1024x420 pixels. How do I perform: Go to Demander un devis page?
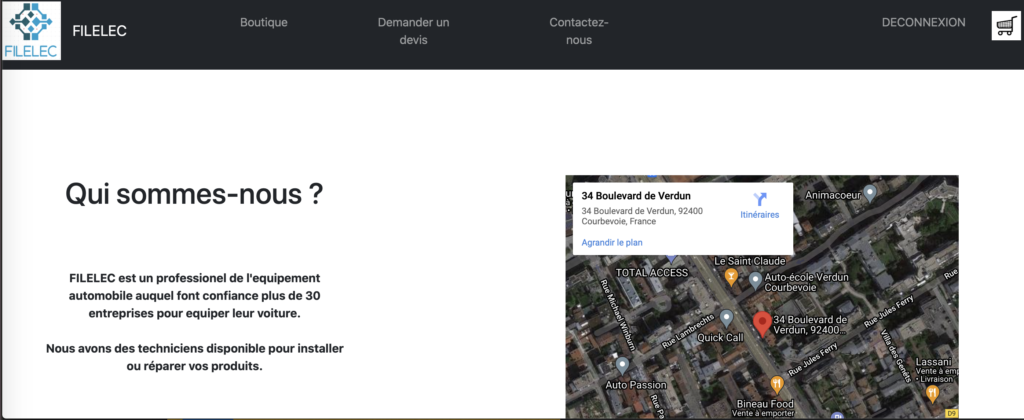click(x=414, y=31)
